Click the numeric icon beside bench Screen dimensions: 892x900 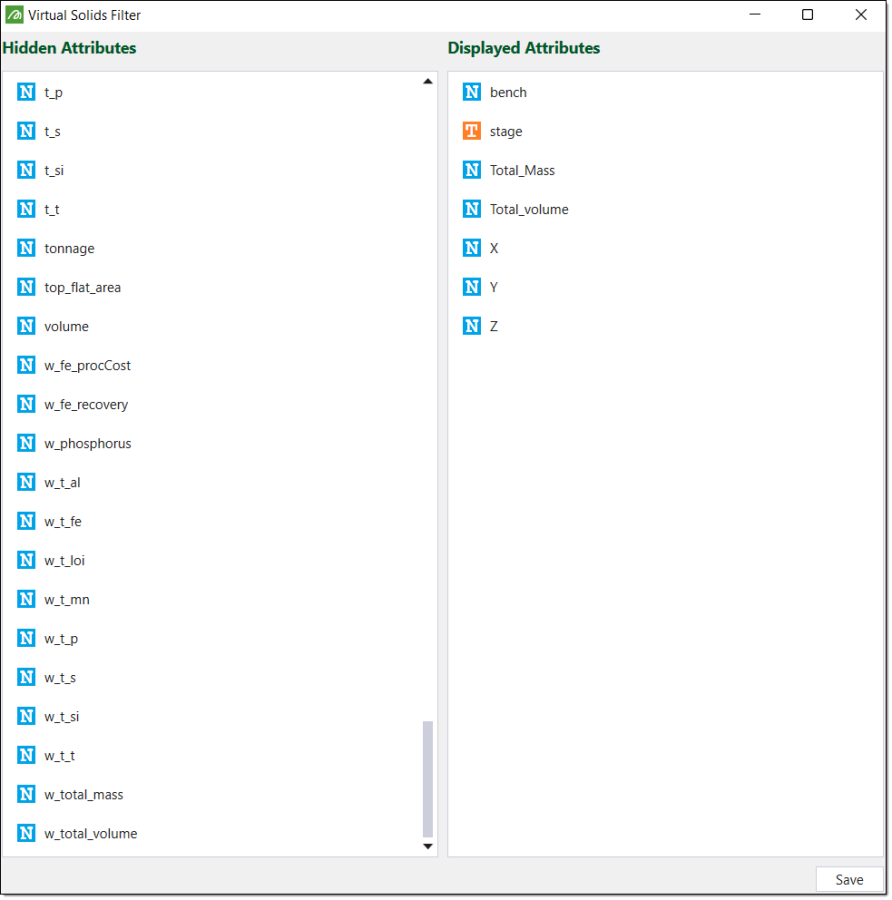pos(472,92)
